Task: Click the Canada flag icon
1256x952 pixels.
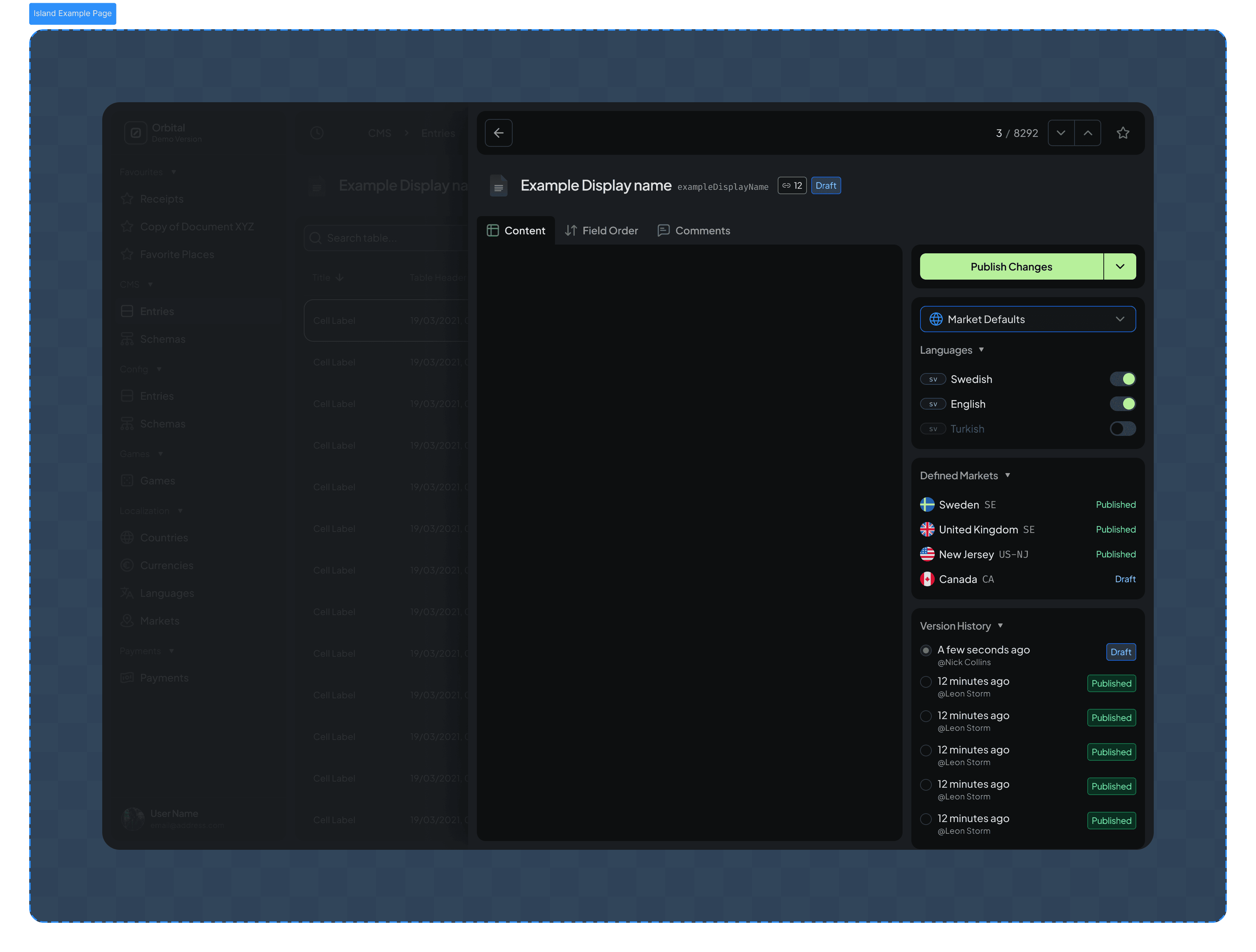Action: click(x=927, y=579)
